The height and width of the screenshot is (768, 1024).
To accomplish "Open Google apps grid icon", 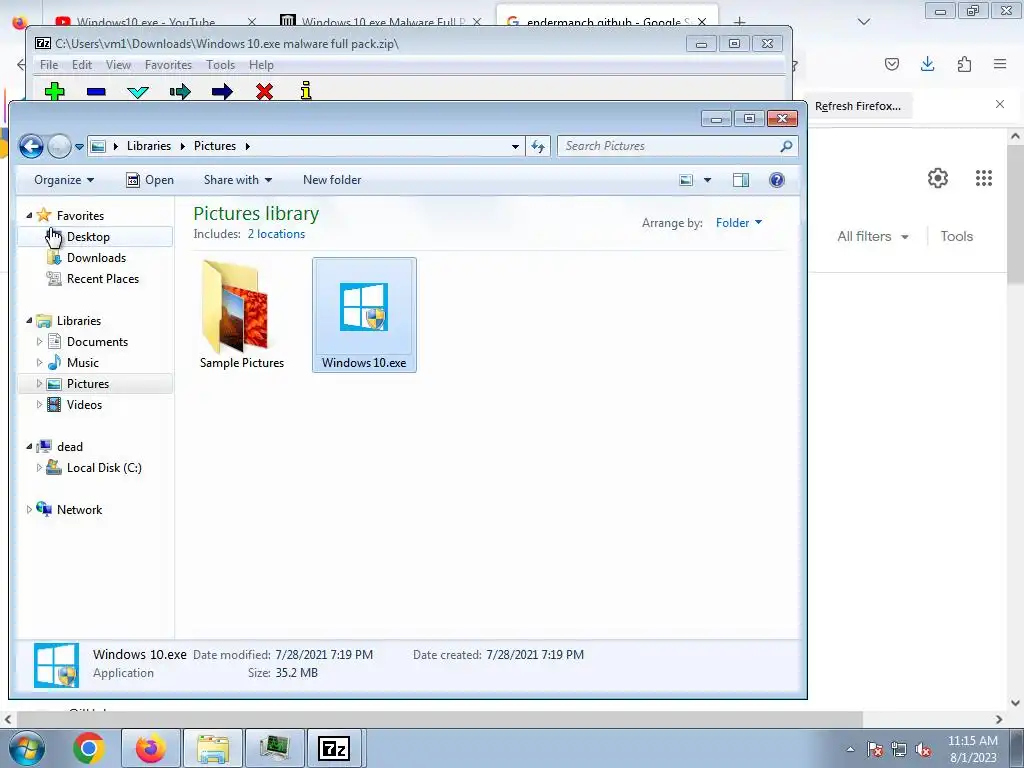I will point(984,178).
